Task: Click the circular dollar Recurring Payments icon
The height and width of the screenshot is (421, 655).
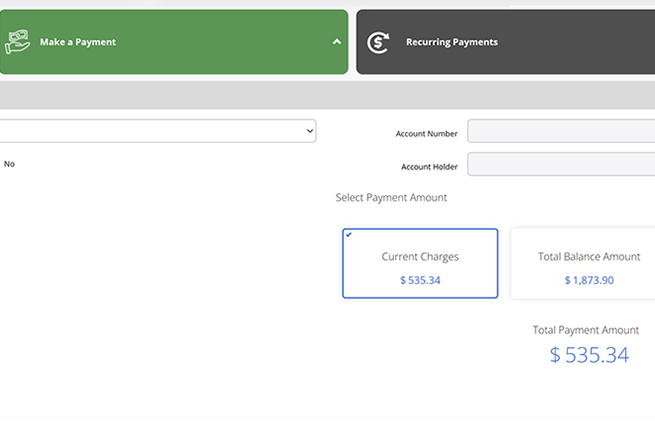Action: pyautogui.click(x=379, y=42)
